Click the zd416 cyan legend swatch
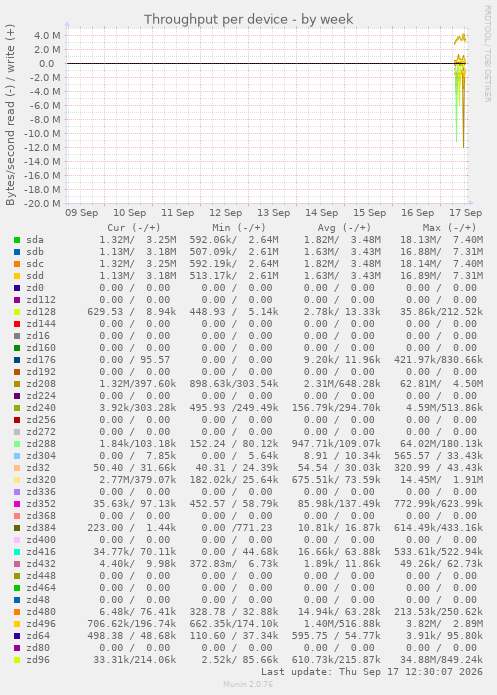 pos(17,552)
